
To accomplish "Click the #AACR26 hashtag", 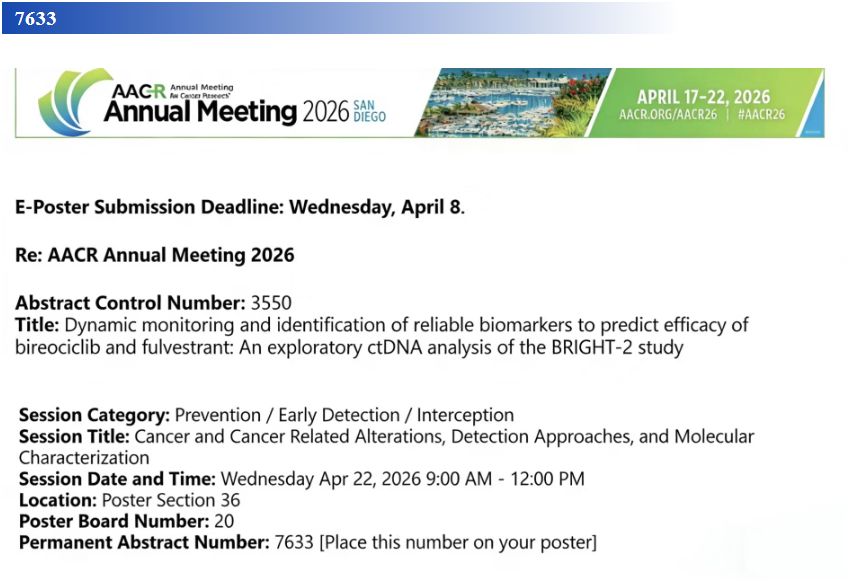I will [761, 115].
